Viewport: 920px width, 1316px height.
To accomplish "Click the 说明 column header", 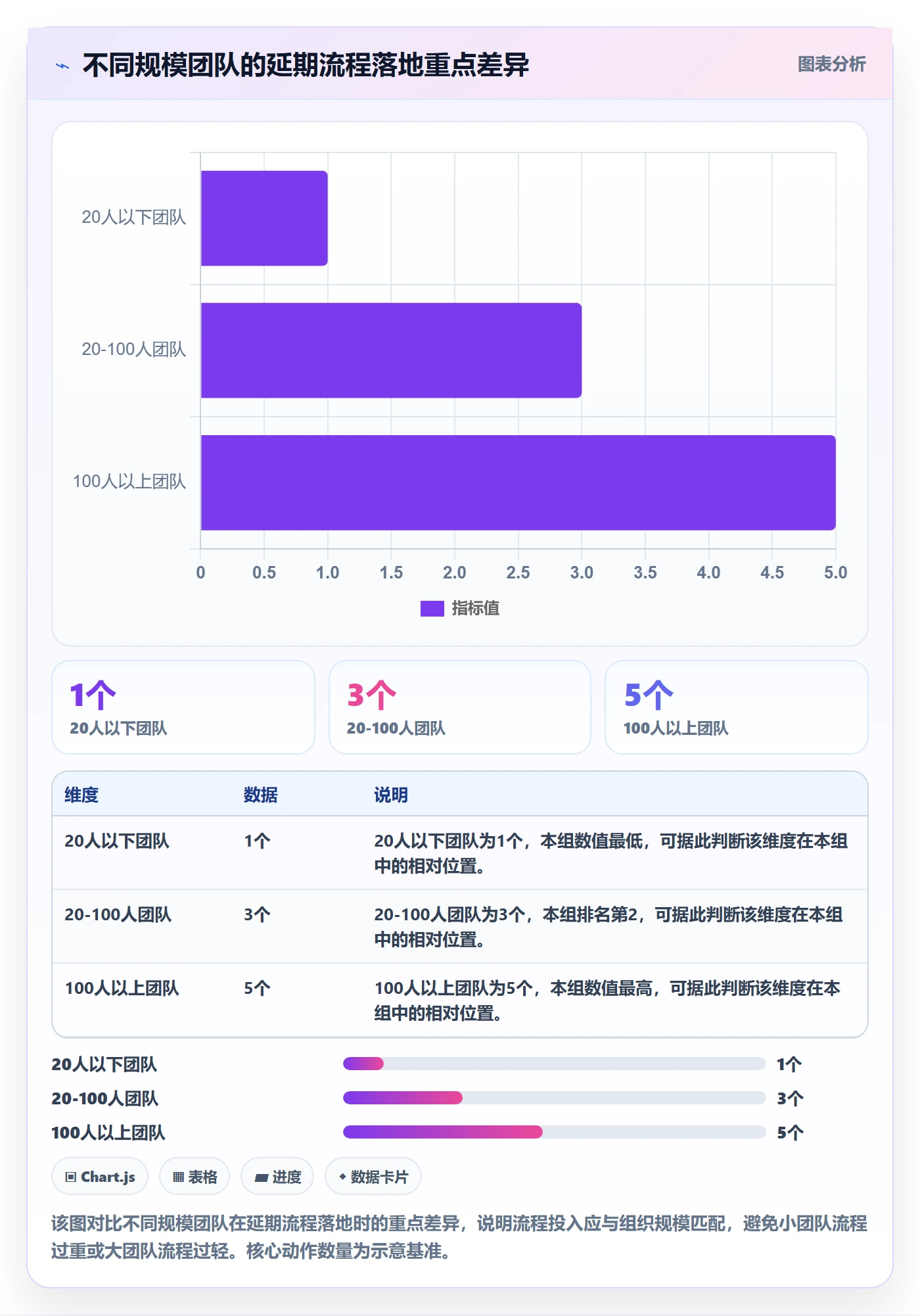I will tap(391, 795).
